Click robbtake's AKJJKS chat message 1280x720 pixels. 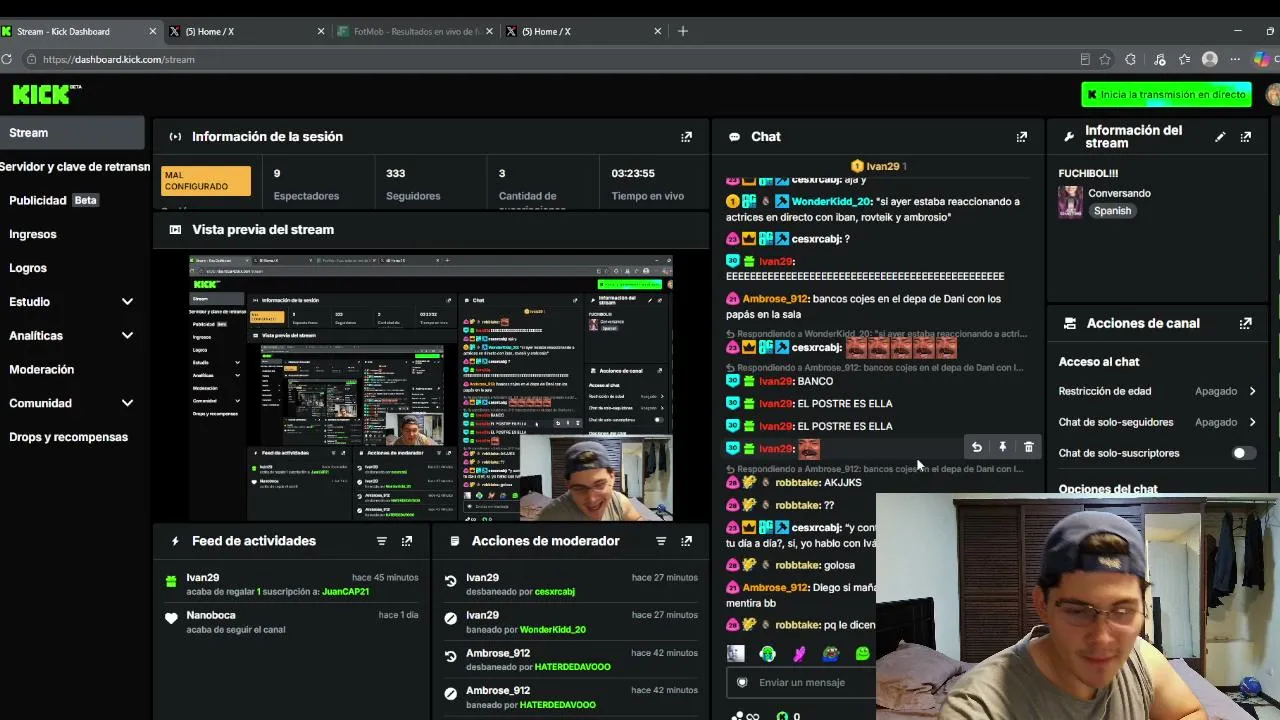842,483
